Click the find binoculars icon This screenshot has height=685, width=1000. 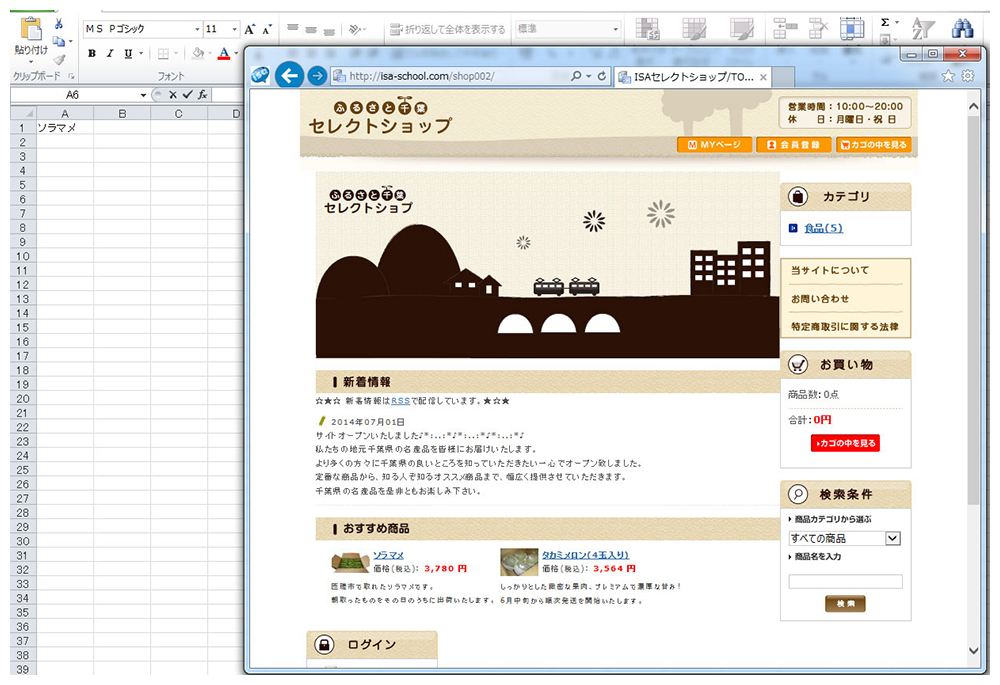coord(962,29)
